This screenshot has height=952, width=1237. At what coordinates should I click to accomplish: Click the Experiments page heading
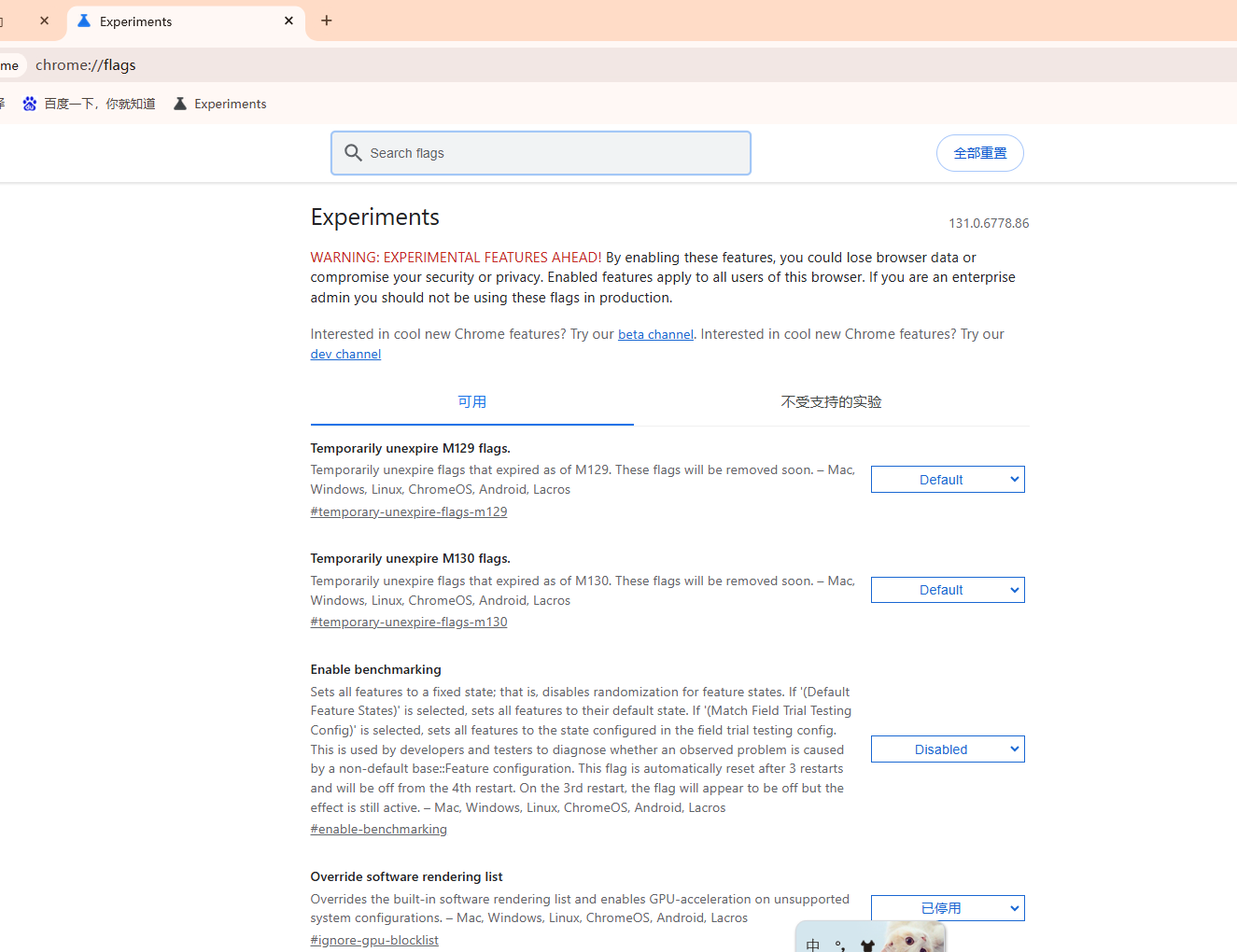[x=375, y=217]
